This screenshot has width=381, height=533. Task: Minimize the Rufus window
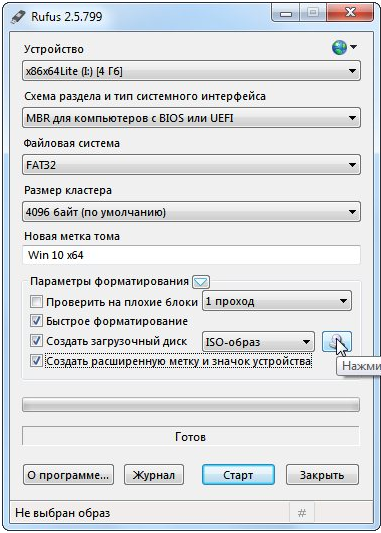pos(286,14)
